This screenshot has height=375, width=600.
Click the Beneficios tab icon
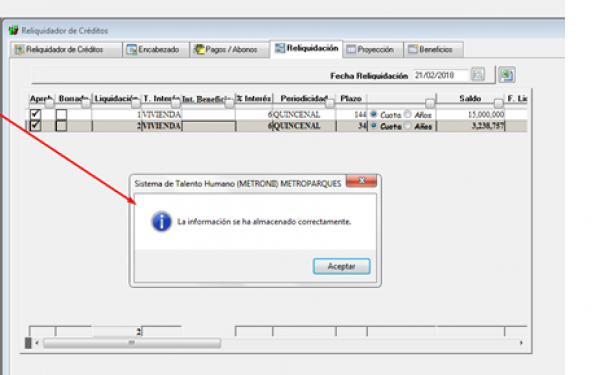point(412,49)
